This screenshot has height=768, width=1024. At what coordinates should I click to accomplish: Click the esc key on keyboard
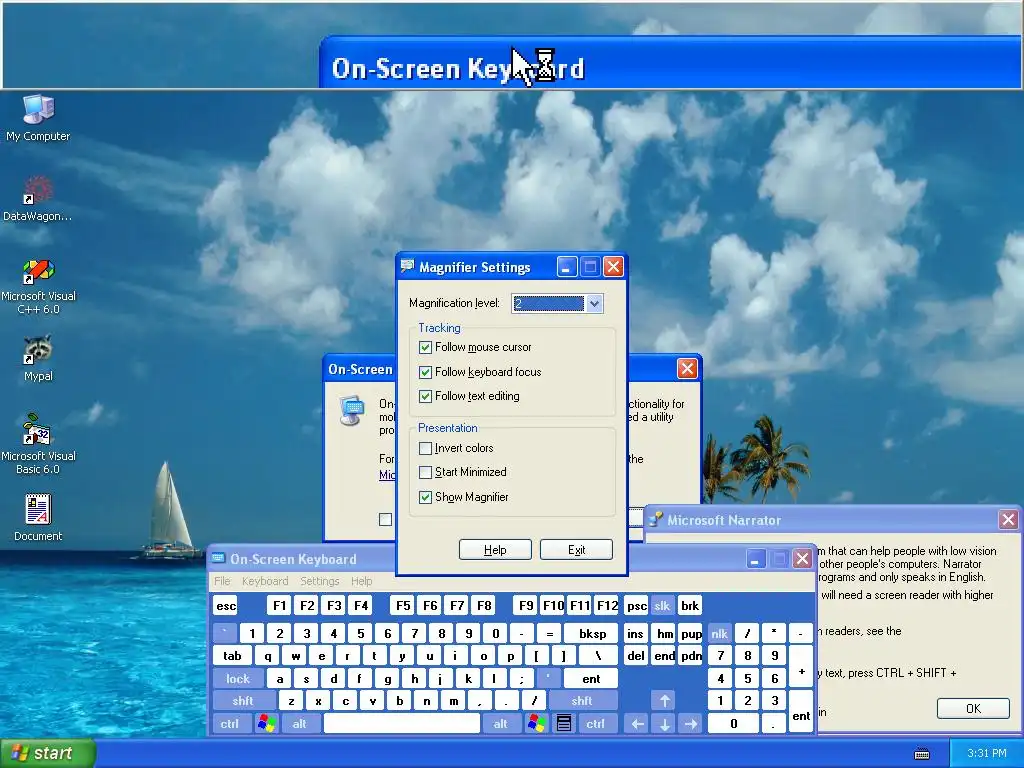point(226,606)
